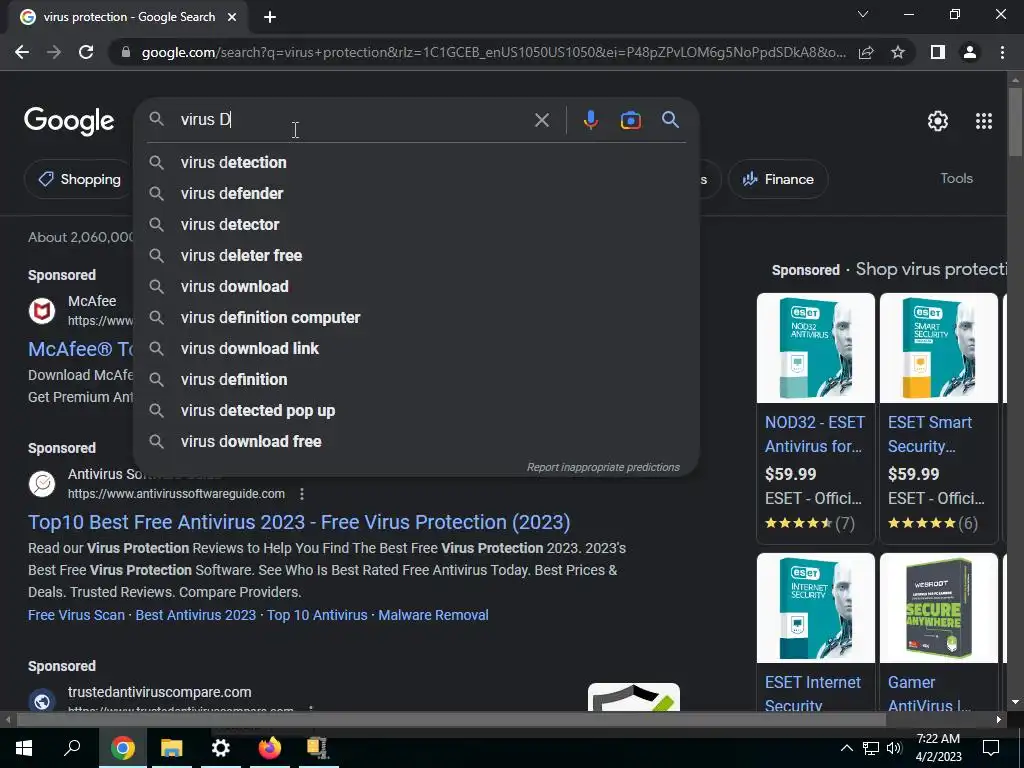The height and width of the screenshot is (768, 1024).
Task: Choose the plain "virus definition" suggestion
Action: 416,379
